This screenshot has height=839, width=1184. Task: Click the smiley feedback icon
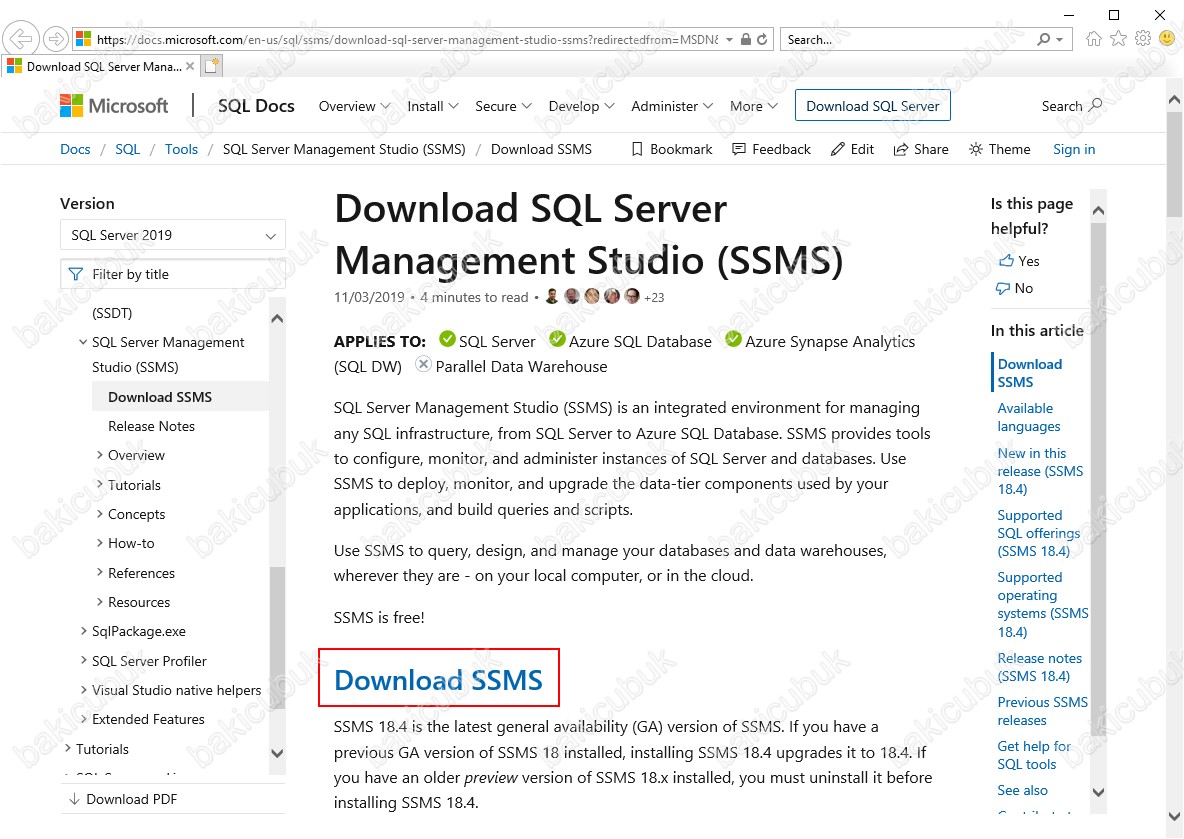[1167, 39]
